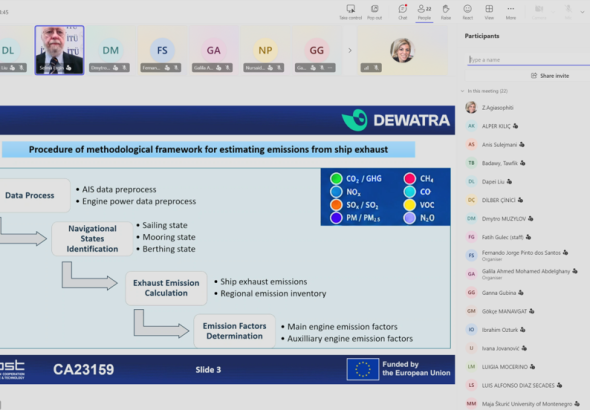Click LM avatar next to LUIGIA MOCERINO
Image resolution: width=590 pixels, height=410 pixels.
[471, 366]
